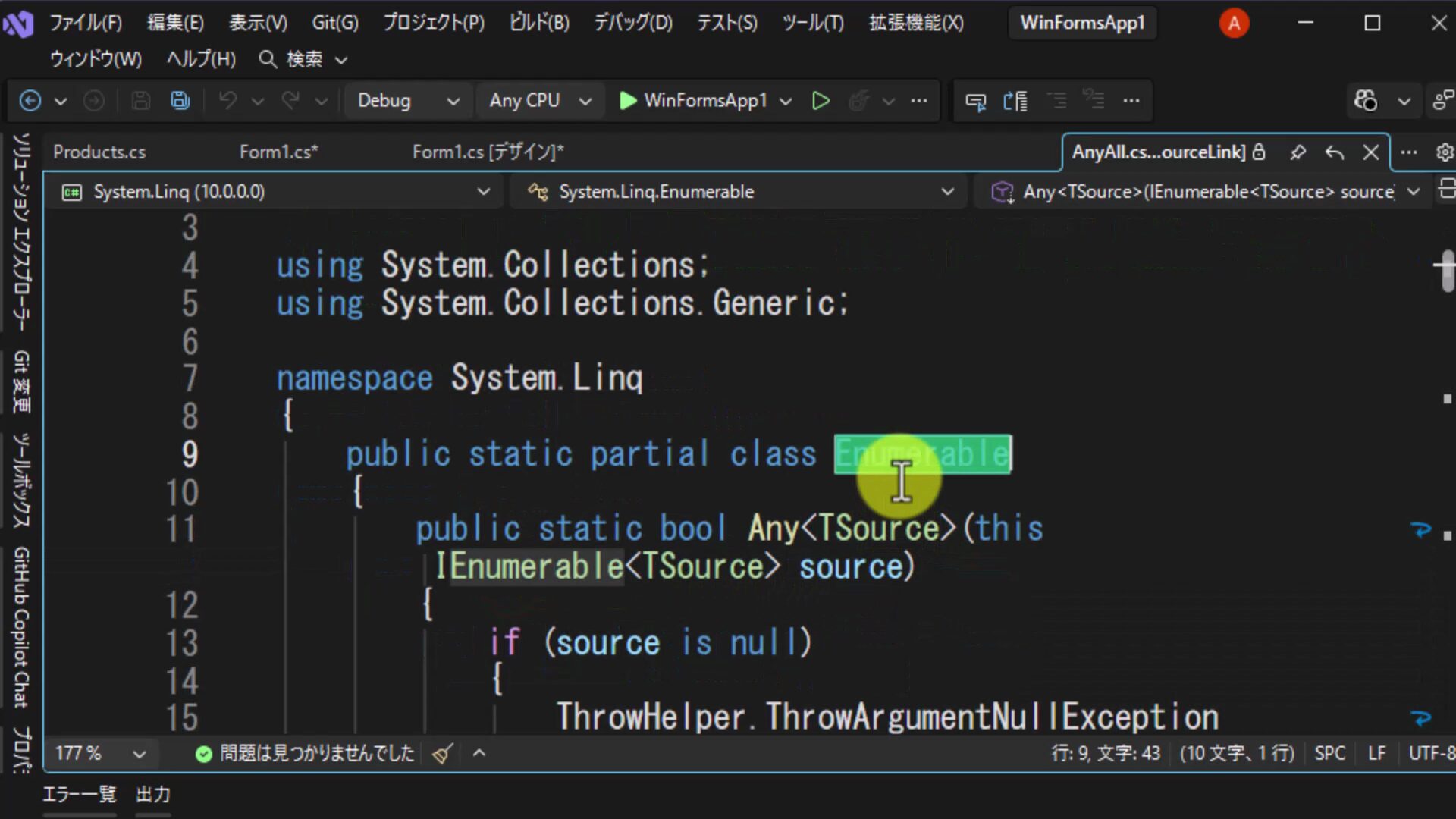Viewport: 1456px width, 819px height.
Task: Open the ヘルプ(H) menu
Action: click(x=201, y=59)
